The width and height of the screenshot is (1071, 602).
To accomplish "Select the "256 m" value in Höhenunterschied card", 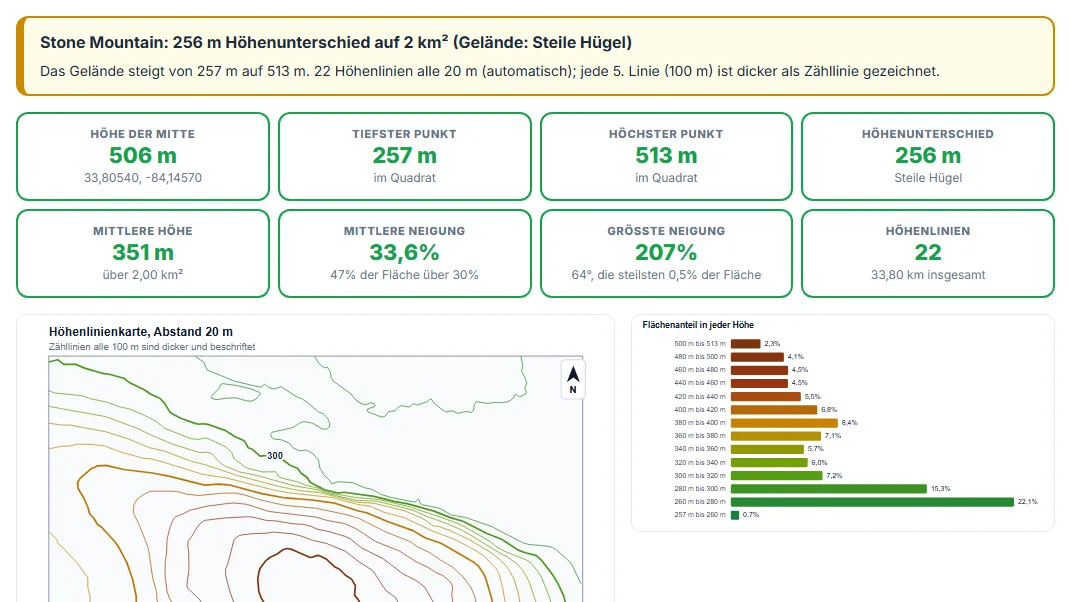I will coord(928,156).
